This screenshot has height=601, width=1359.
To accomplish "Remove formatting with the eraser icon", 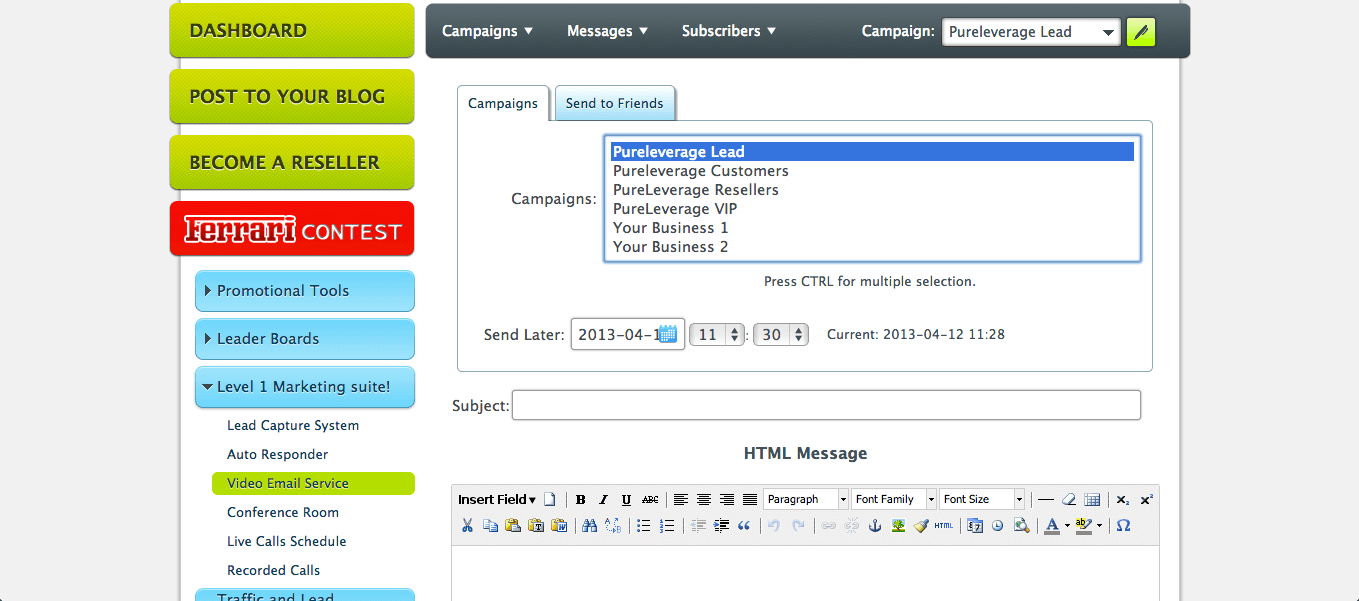I will pyautogui.click(x=1069, y=499).
